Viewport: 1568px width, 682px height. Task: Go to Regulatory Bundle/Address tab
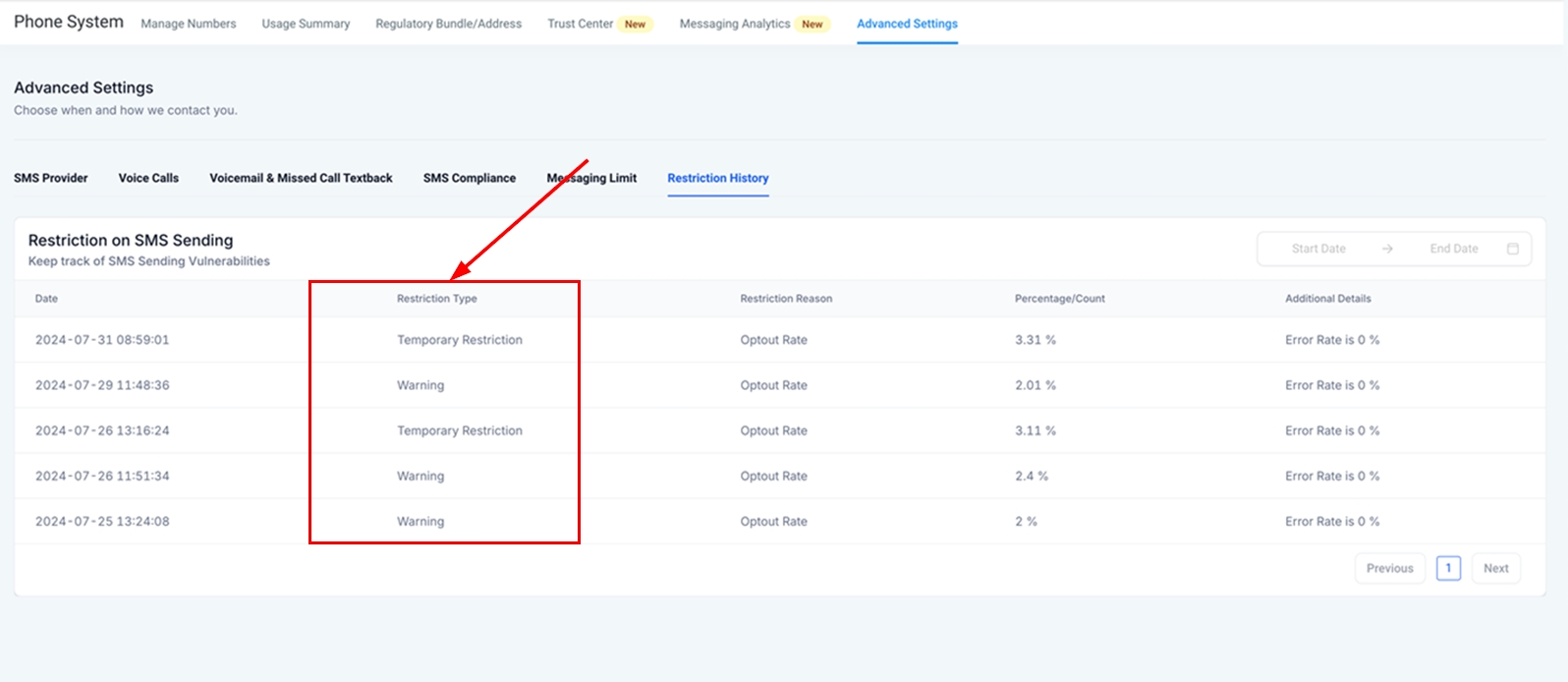point(448,24)
